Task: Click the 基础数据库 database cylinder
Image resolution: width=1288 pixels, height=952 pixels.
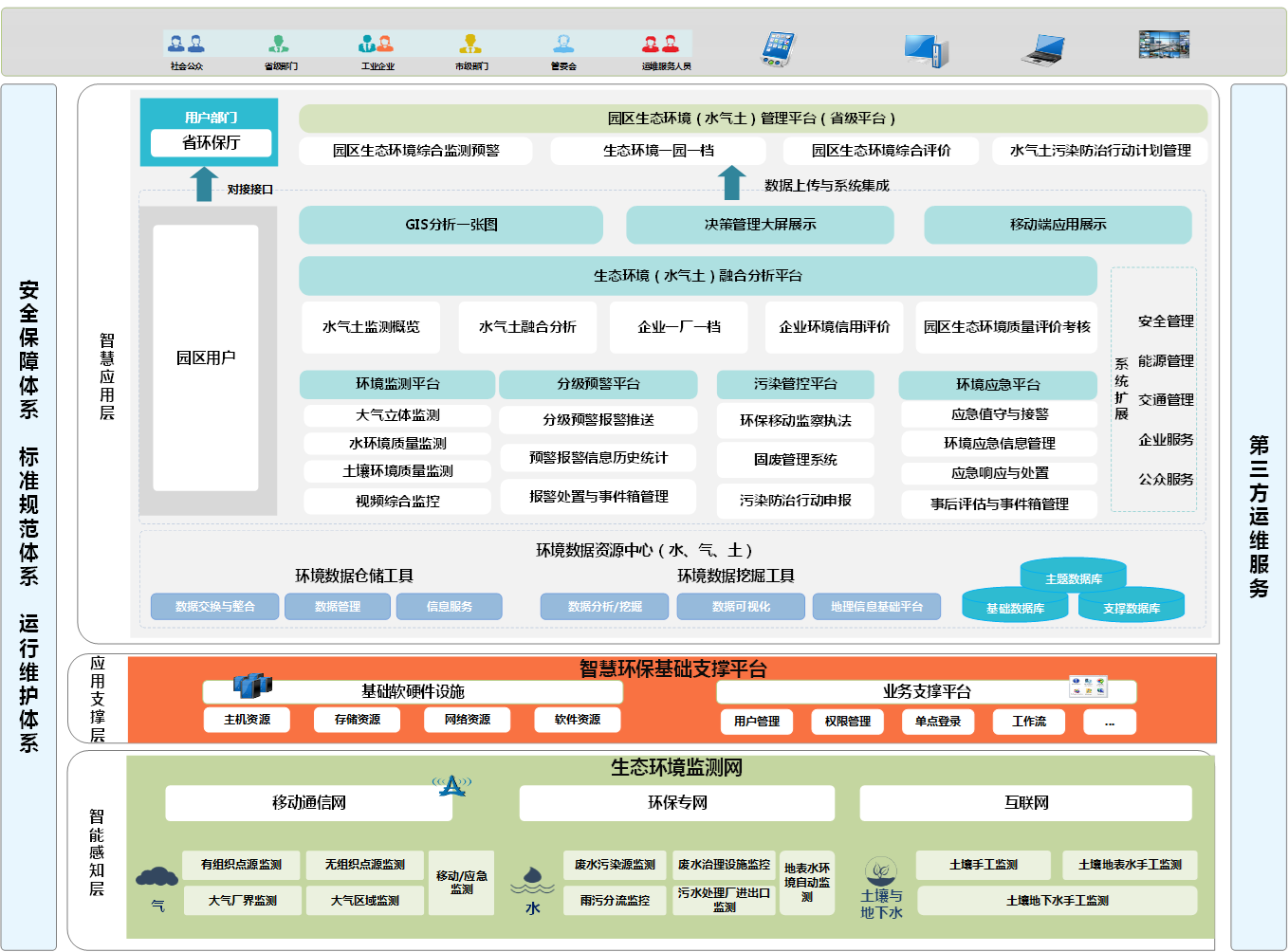Action: [1015, 605]
